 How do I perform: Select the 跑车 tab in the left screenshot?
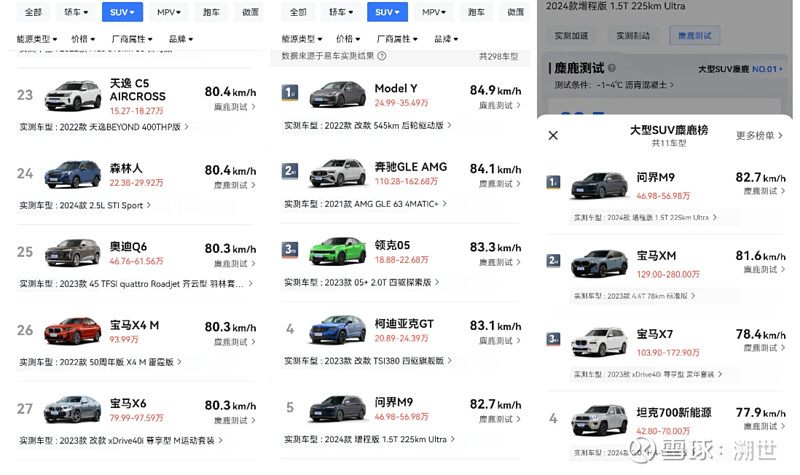coord(211,12)
